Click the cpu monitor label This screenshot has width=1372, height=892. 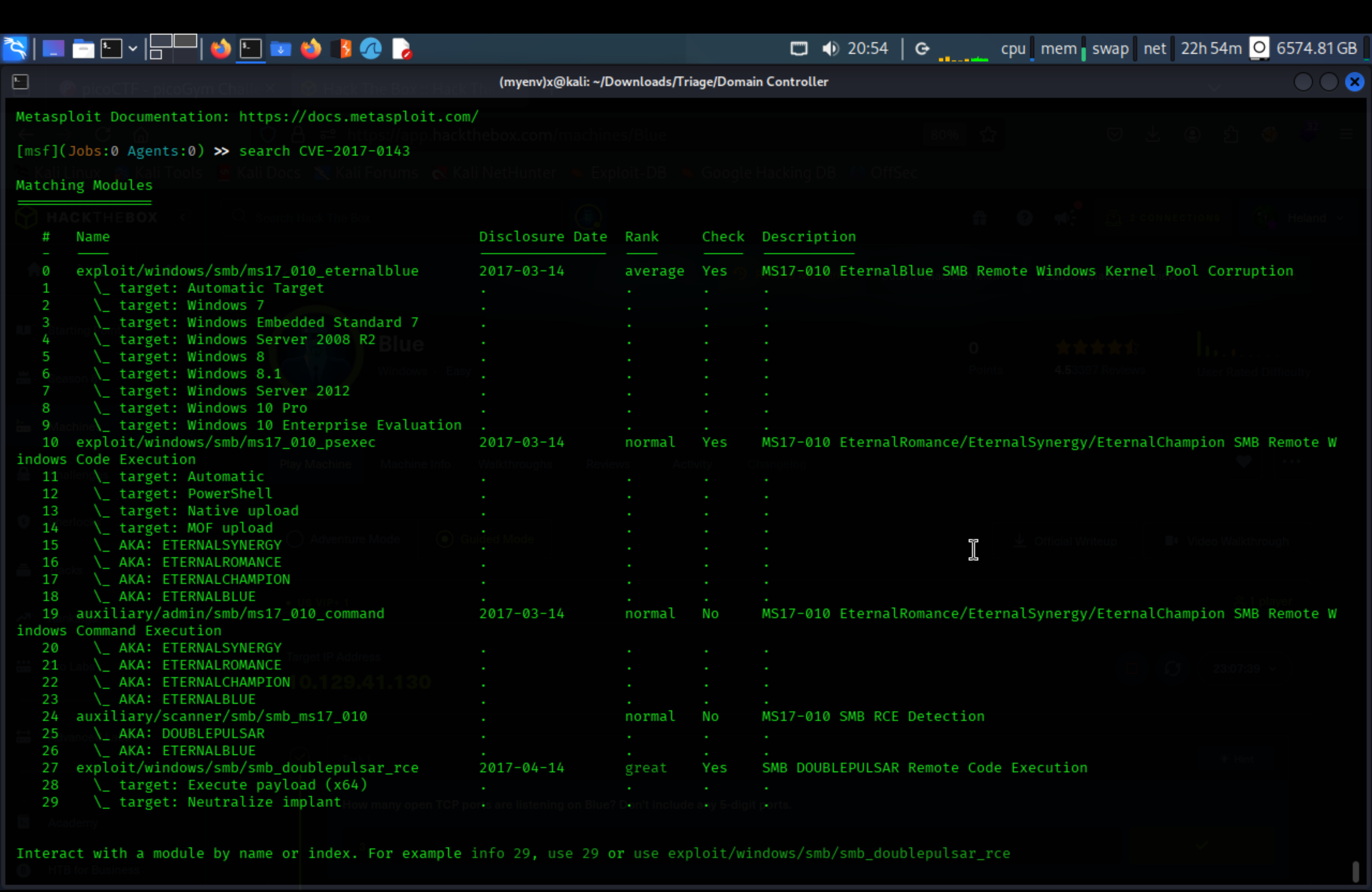tap(1013, 49)
